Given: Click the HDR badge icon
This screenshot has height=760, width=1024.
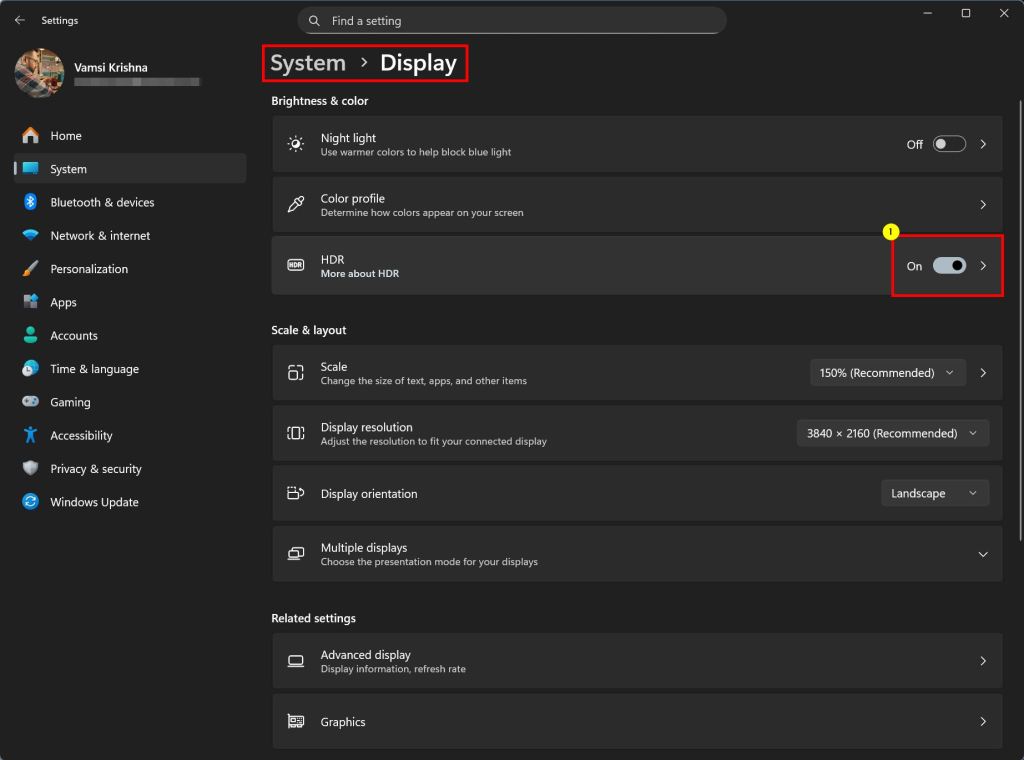Looking at the screenshot, I should click(296, 265).
